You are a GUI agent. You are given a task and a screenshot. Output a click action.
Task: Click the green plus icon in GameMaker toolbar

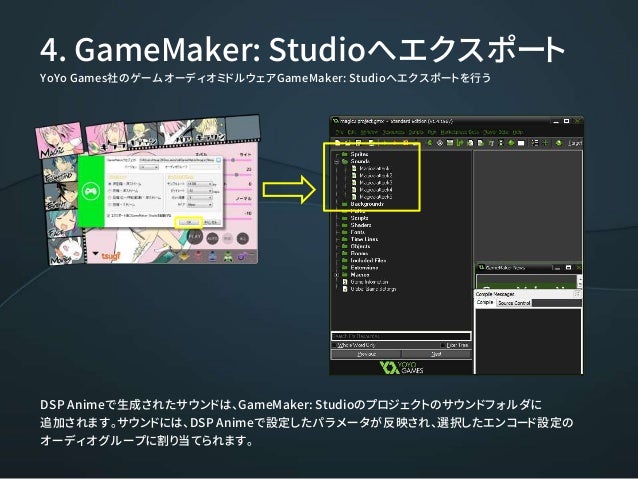click(x=545, y=143)
